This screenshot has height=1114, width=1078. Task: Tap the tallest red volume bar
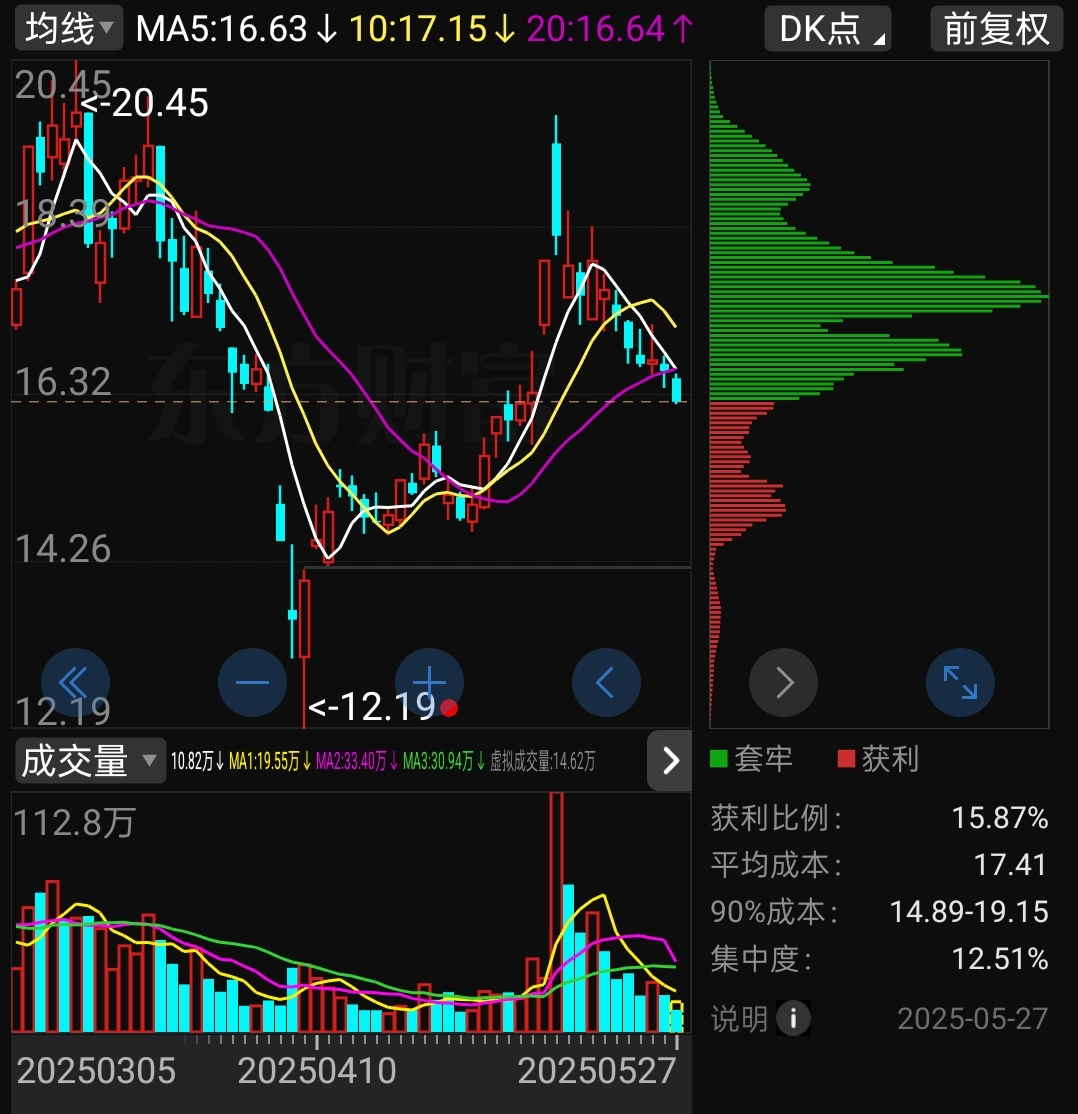pos(556,912)
